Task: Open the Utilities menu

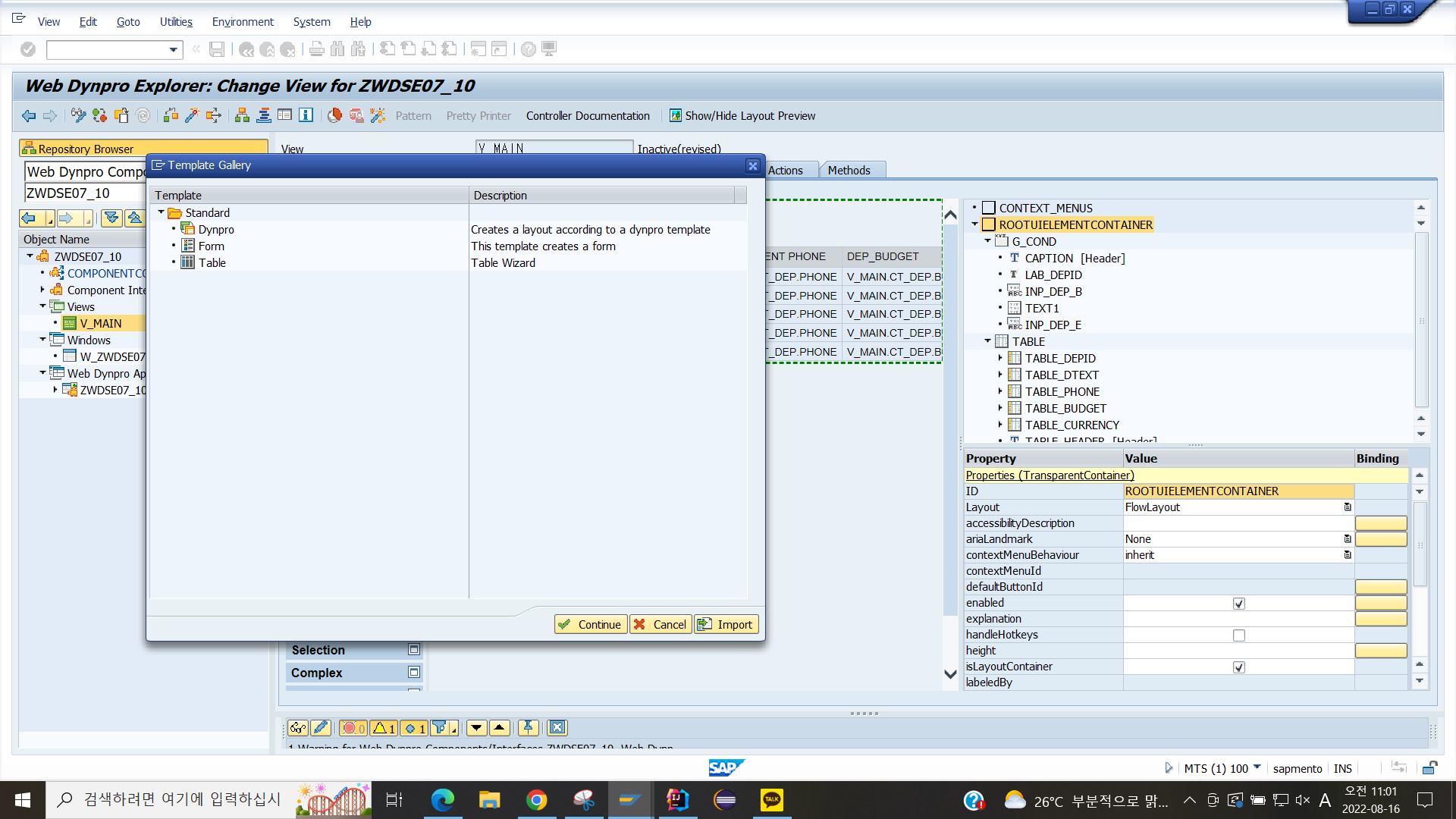Action: tap(176, 22)
